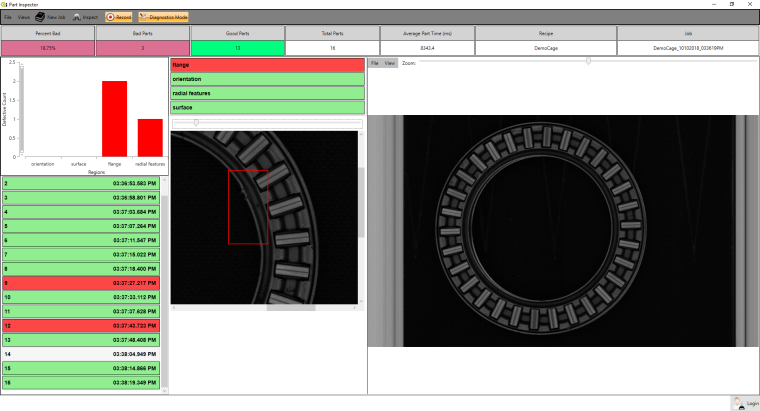The width and height of the screenshot is (760, 411).
Task: Click the Diagnostics Mode wrench icon
Action: click(145, 17)
